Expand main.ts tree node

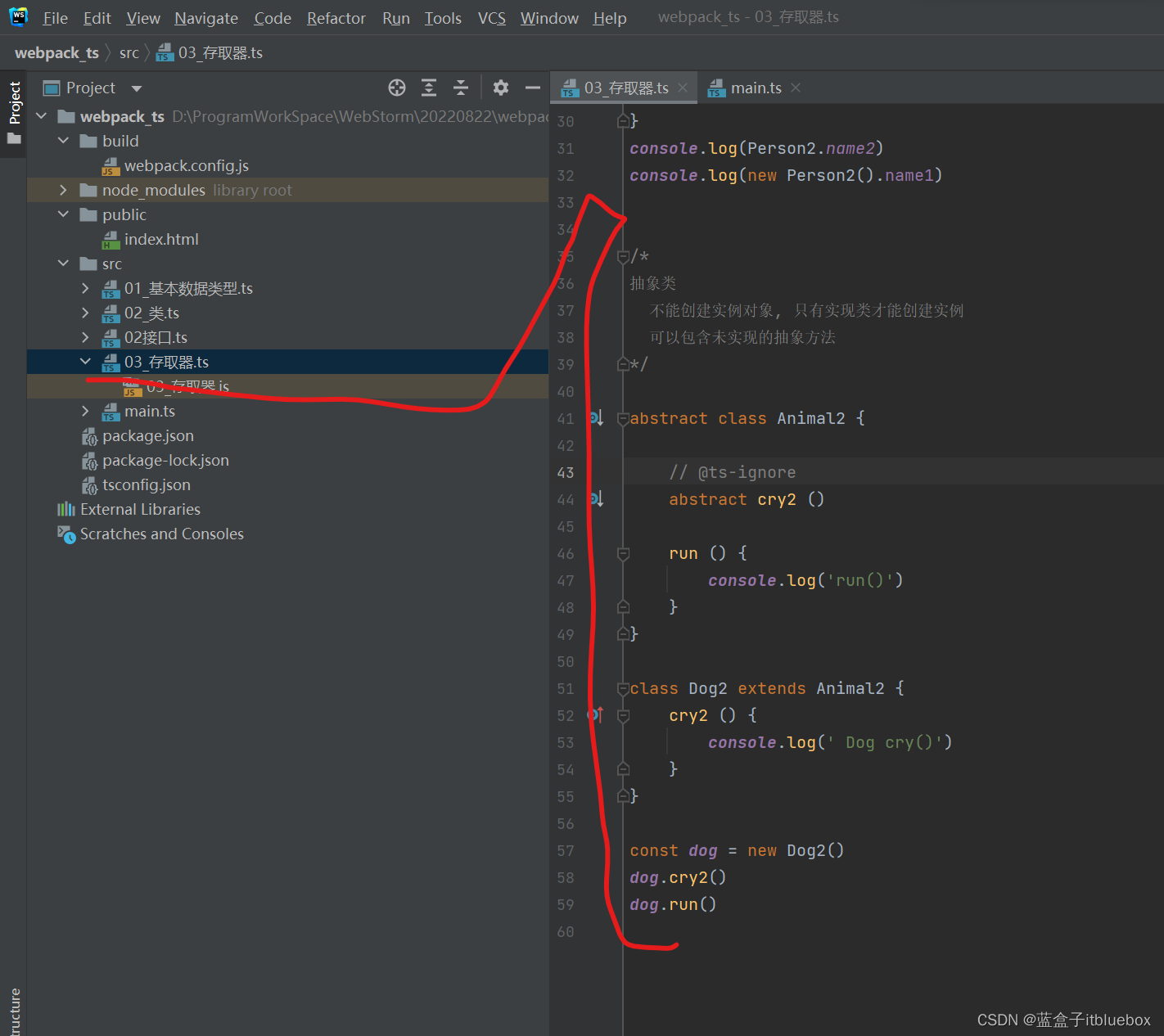86,411
